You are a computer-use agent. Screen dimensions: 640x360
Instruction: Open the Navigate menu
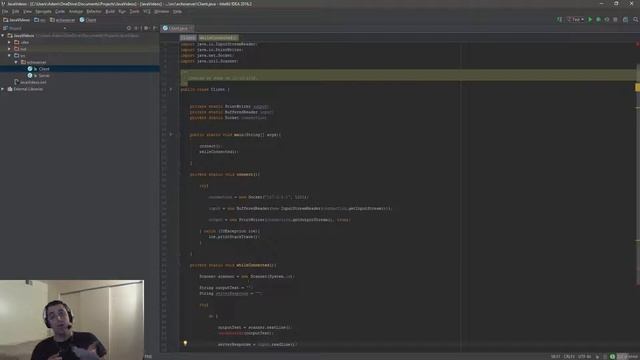click(43, 11)
